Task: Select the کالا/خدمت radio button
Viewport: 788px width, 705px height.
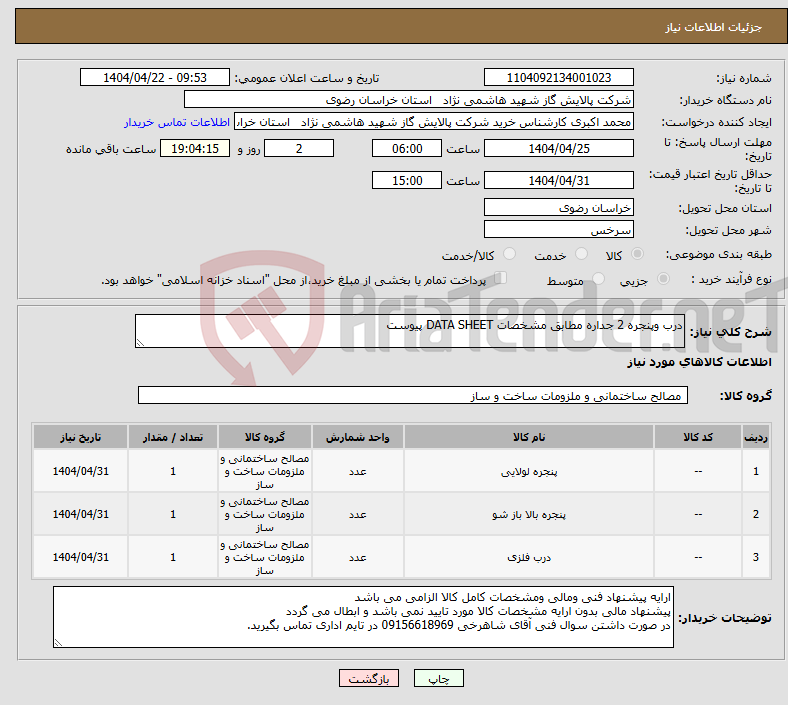Action: pyautogui.click(x=509, y=254)
